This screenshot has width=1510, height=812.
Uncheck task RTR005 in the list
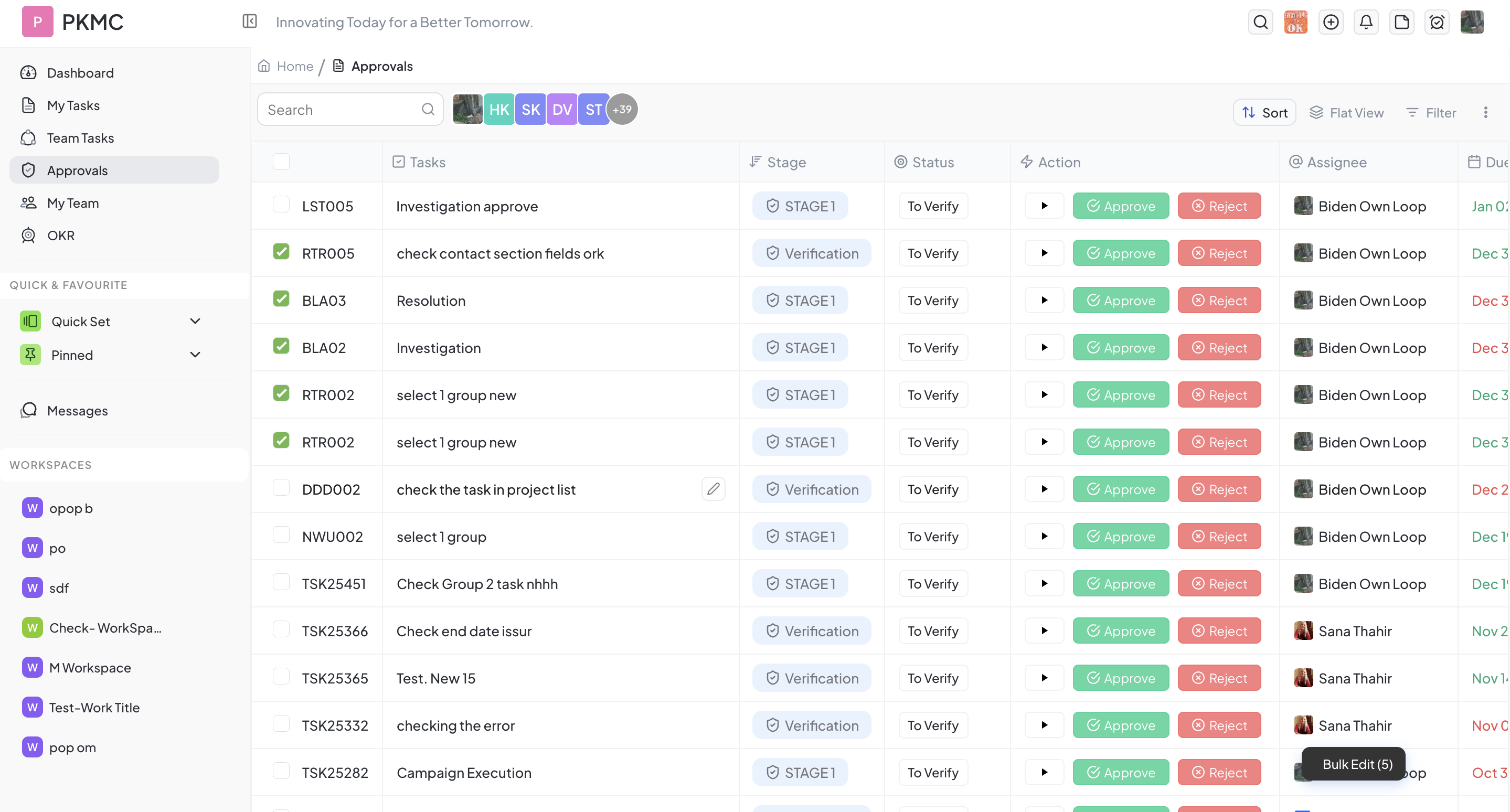click(x=281, y=252)
